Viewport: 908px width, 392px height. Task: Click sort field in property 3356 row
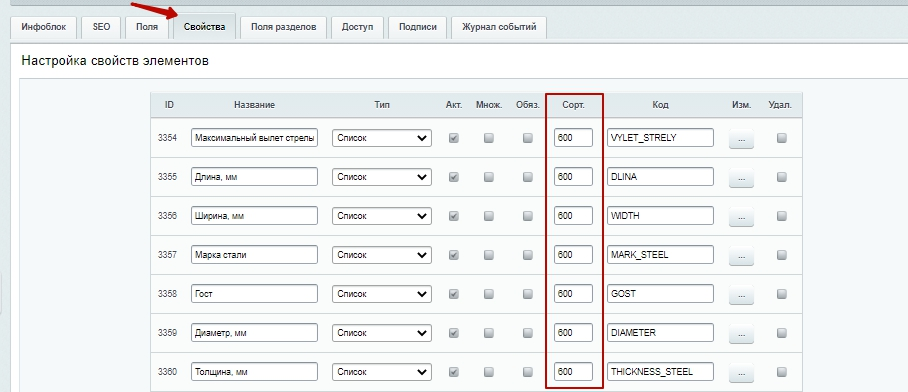tap(573, 216)
